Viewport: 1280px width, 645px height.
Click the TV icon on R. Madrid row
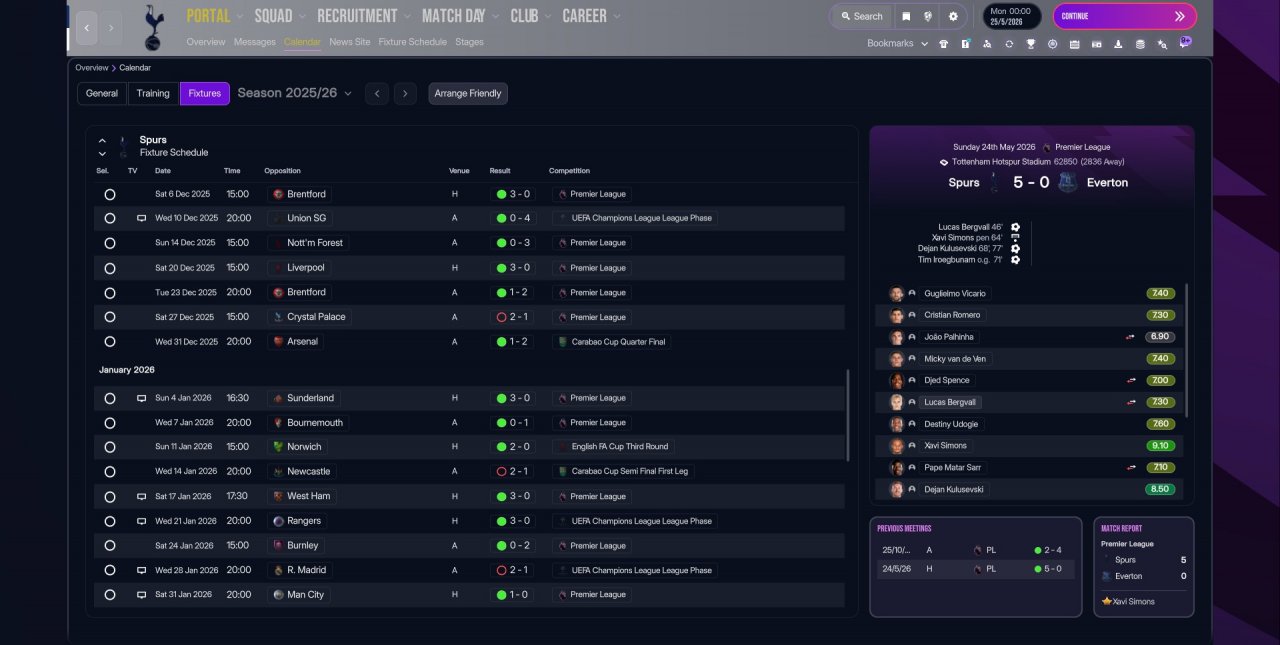click(x=141, y=570)
